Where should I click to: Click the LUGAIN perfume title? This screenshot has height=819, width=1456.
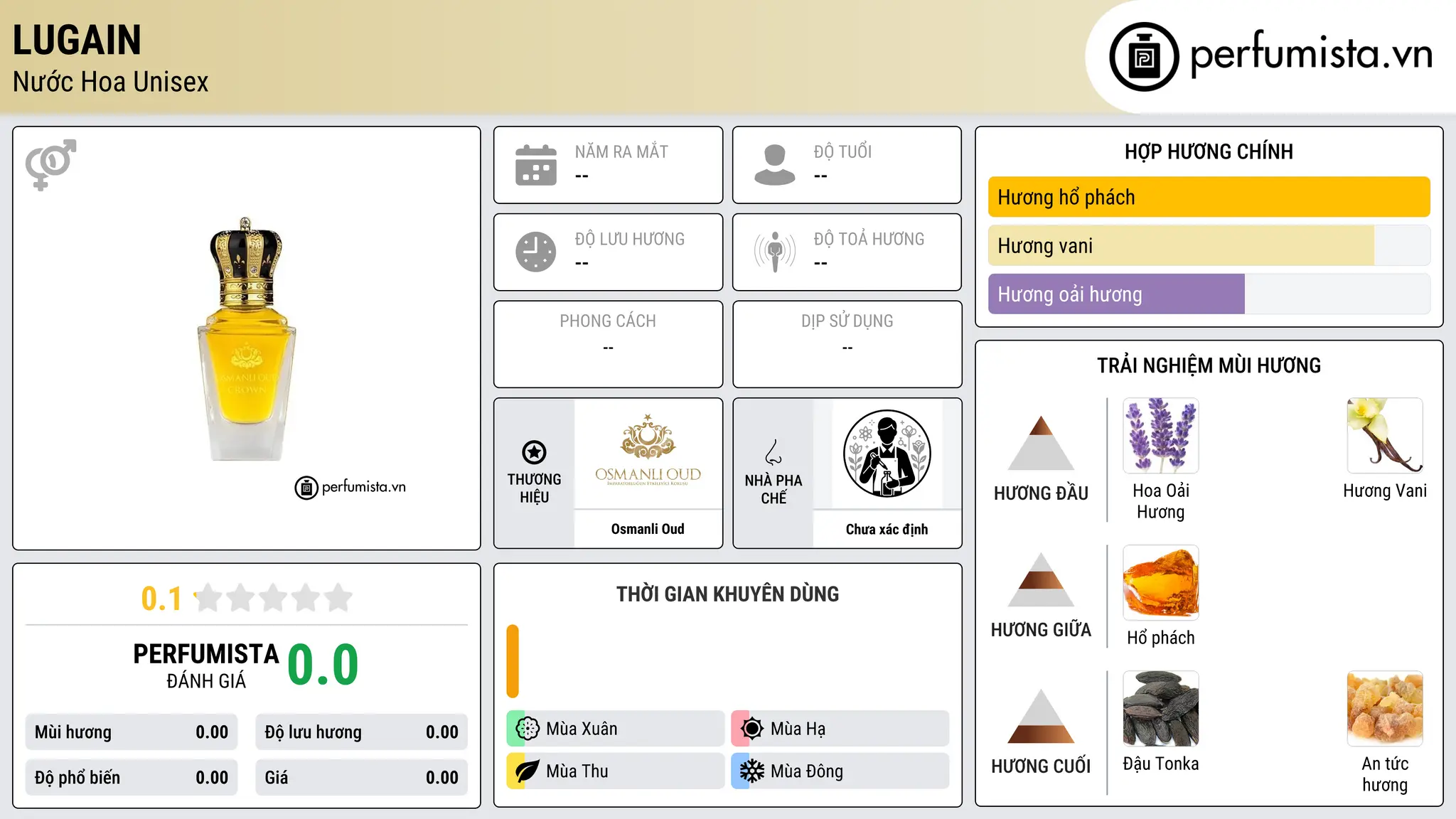tap(77, 40)
